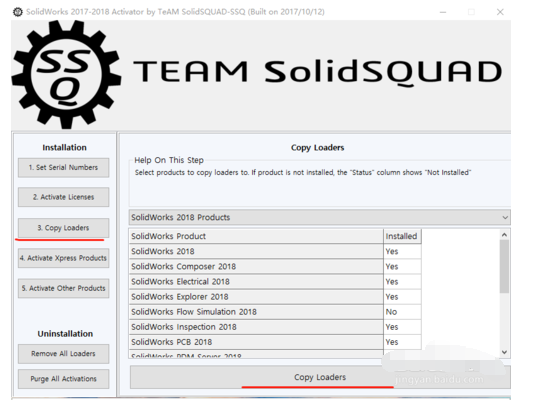Click the Installed column header
The height and width of the screenshot is (400, 537).
click(x=402, y=236)
